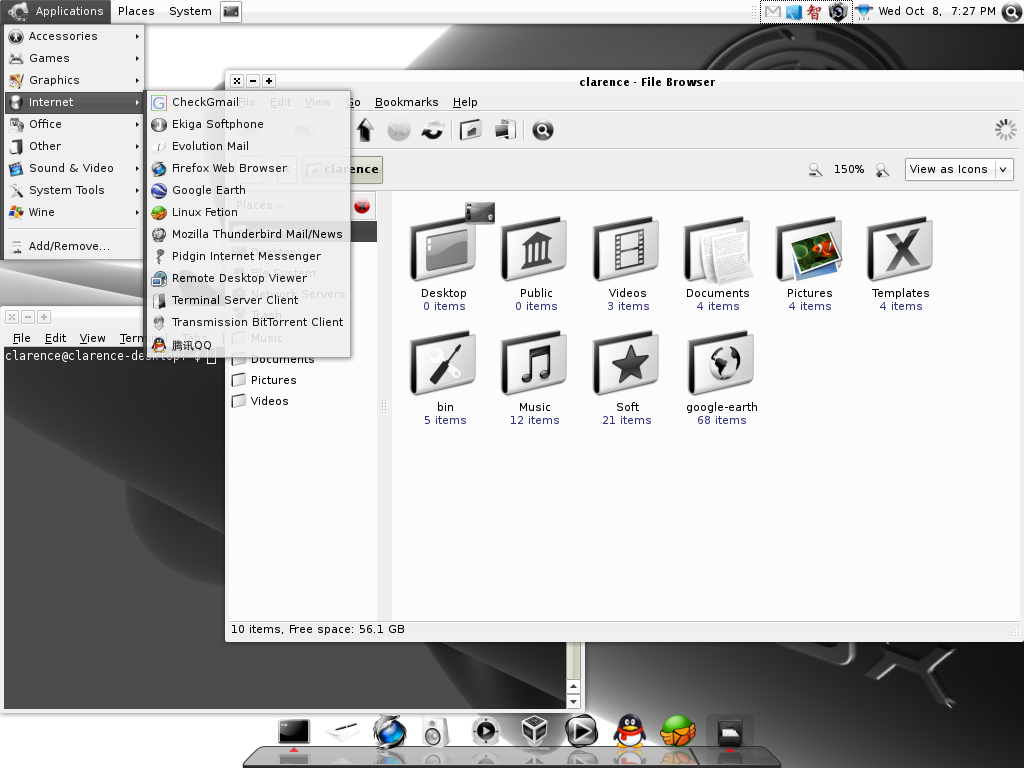1024x768 pixels.
Task: Open the bin folder with tools icon
Action: [443, 364]
